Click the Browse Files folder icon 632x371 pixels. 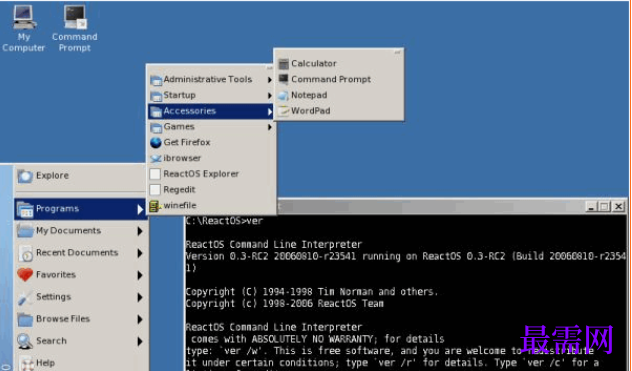25,319
